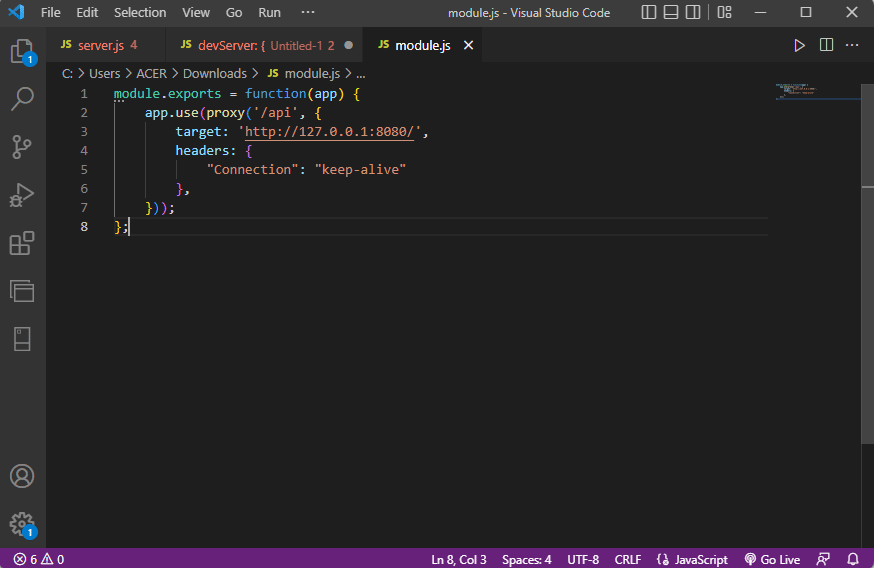Toggle the bottom Panel layout icon

pos(671,12)
